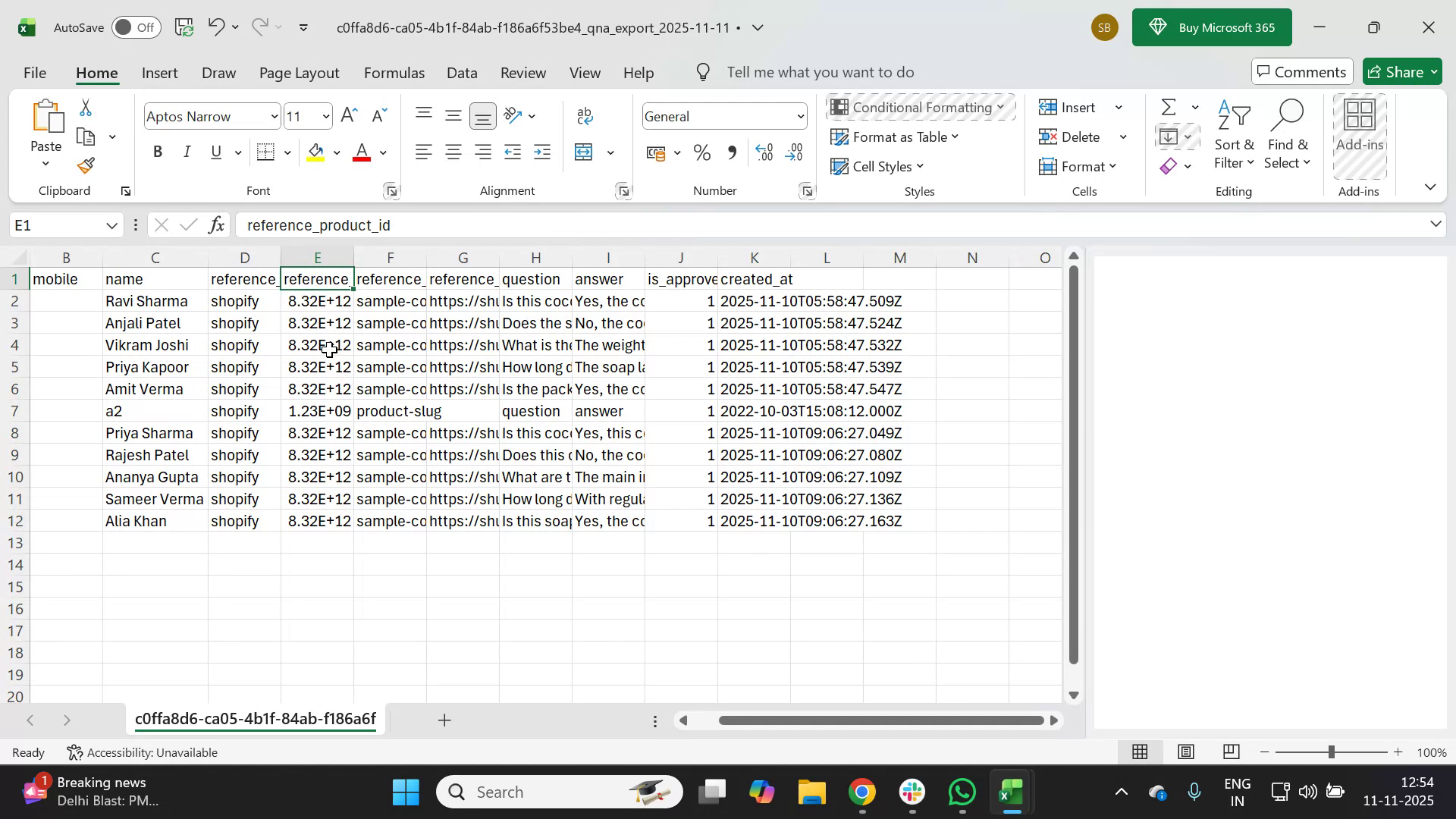Apply Italic formatting

187,152
